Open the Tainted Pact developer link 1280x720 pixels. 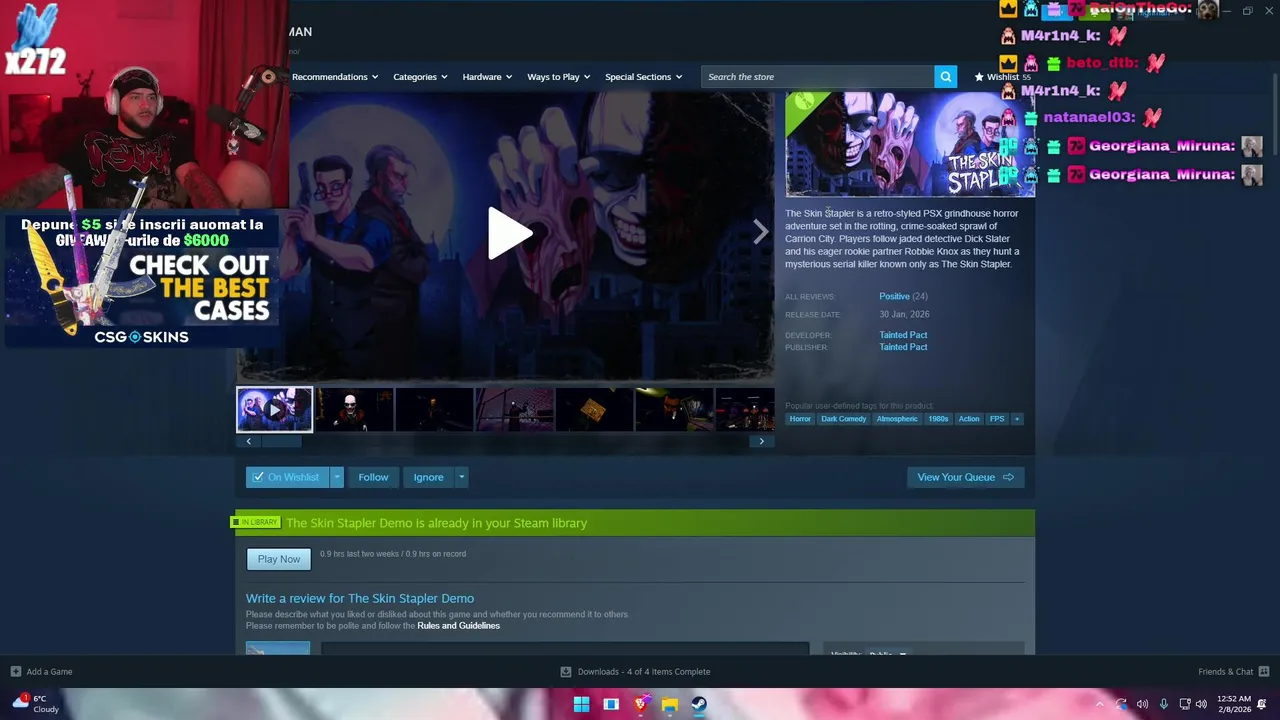coord(903,335)
